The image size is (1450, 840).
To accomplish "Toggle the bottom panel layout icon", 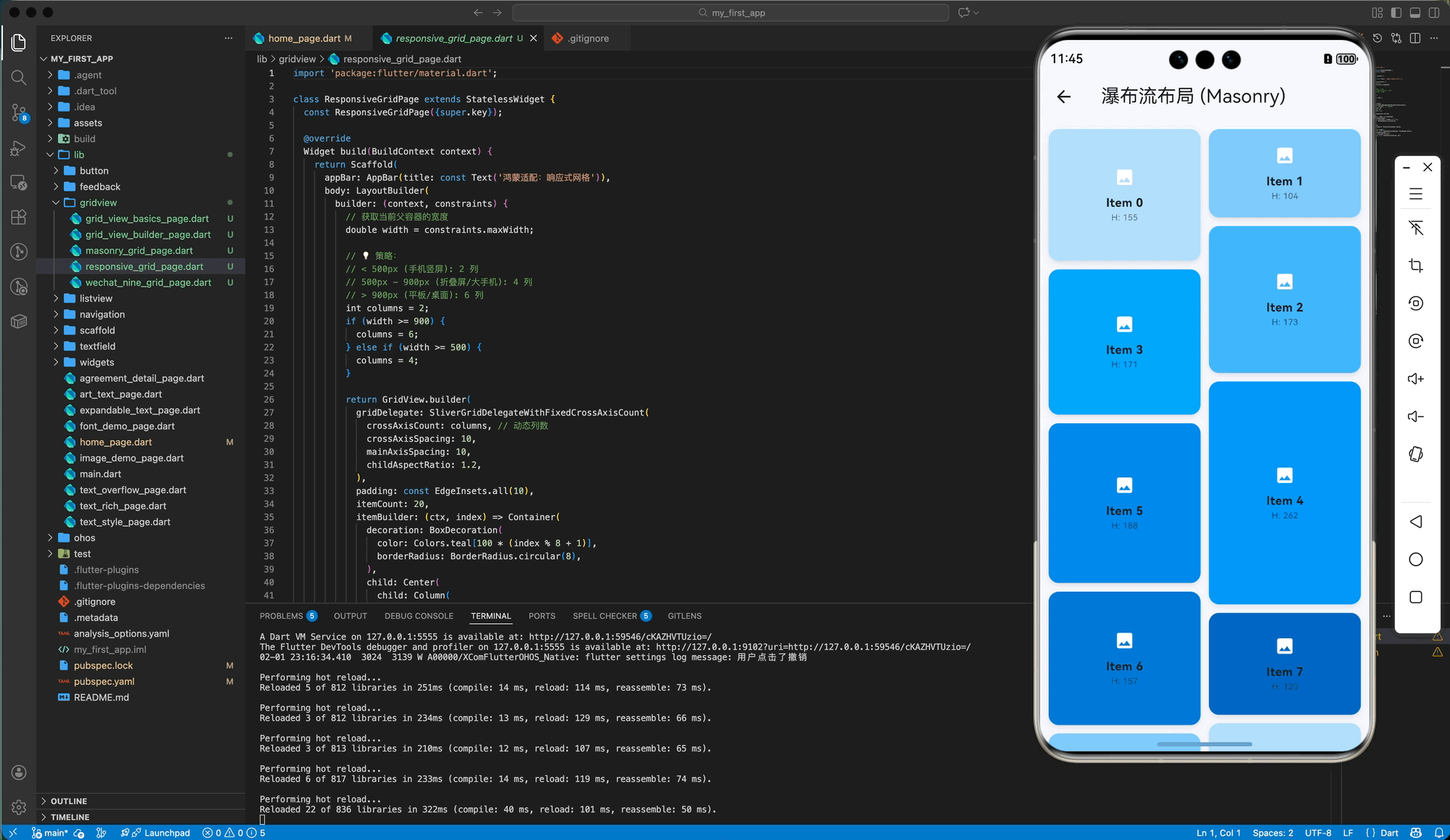I will point(1414,12).
